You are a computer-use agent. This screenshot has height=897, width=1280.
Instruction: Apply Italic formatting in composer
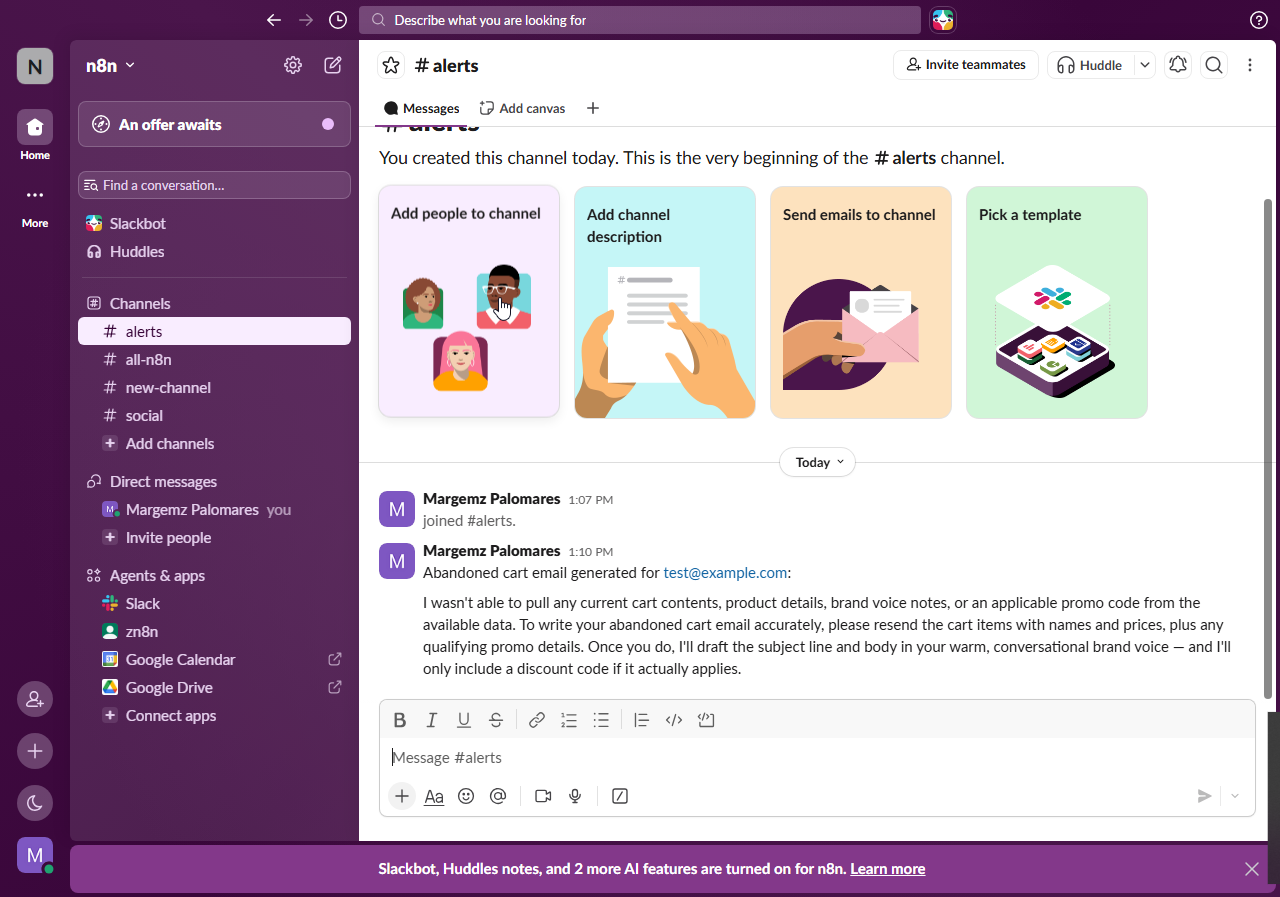tap(432, 720)
